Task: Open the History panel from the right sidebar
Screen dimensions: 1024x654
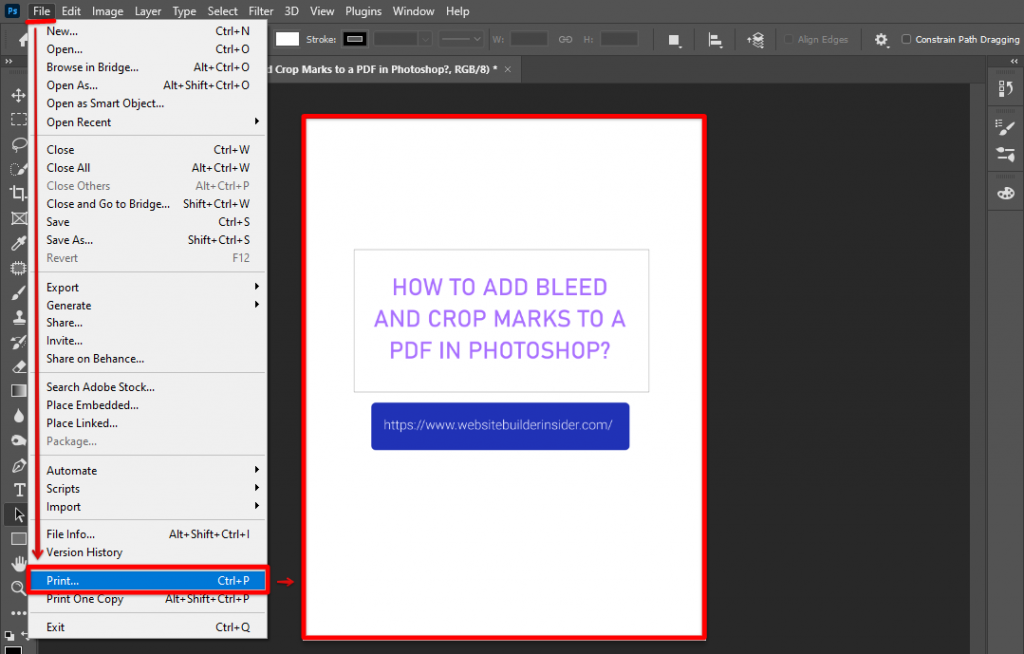Action: click(1005, 88)
